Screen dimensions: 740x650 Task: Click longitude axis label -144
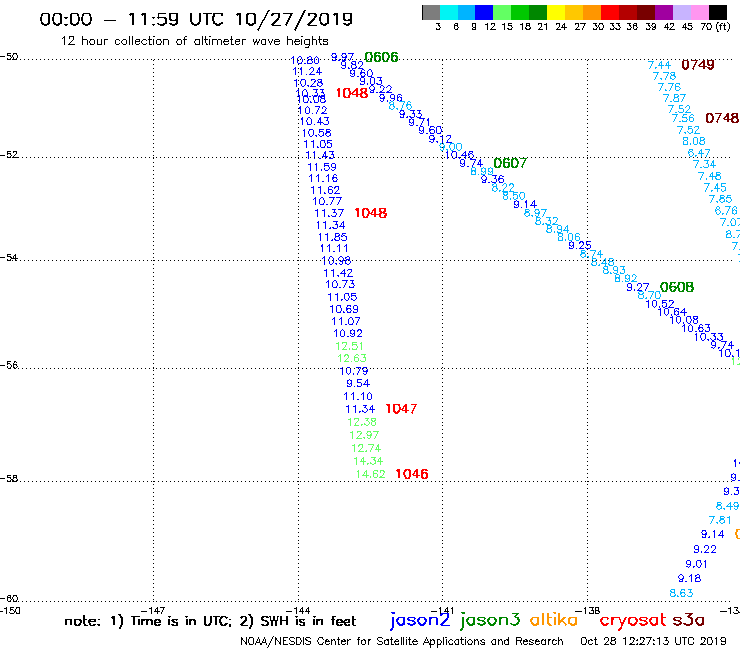click(x=298, y=610)
